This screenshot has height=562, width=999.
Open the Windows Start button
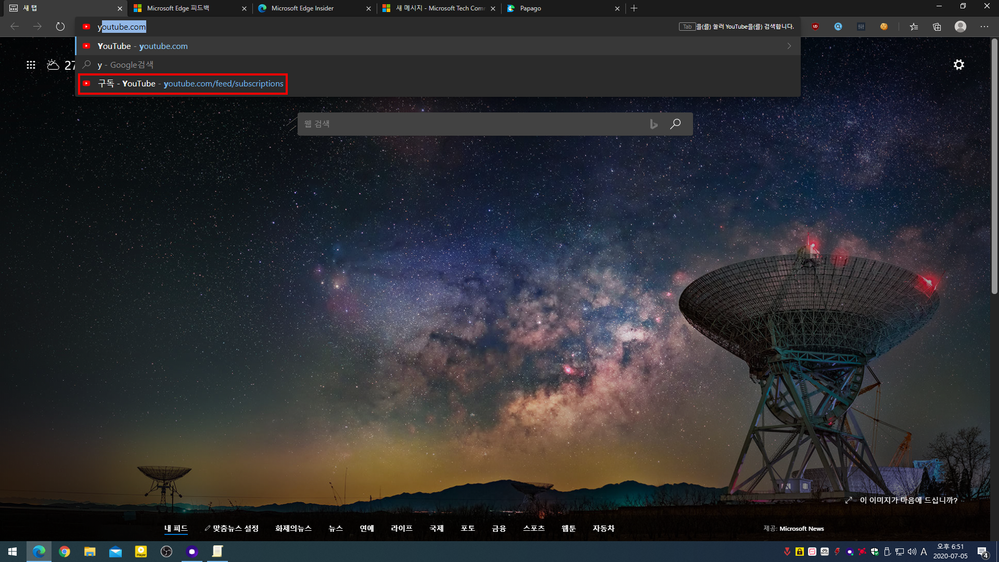[12, 551]
